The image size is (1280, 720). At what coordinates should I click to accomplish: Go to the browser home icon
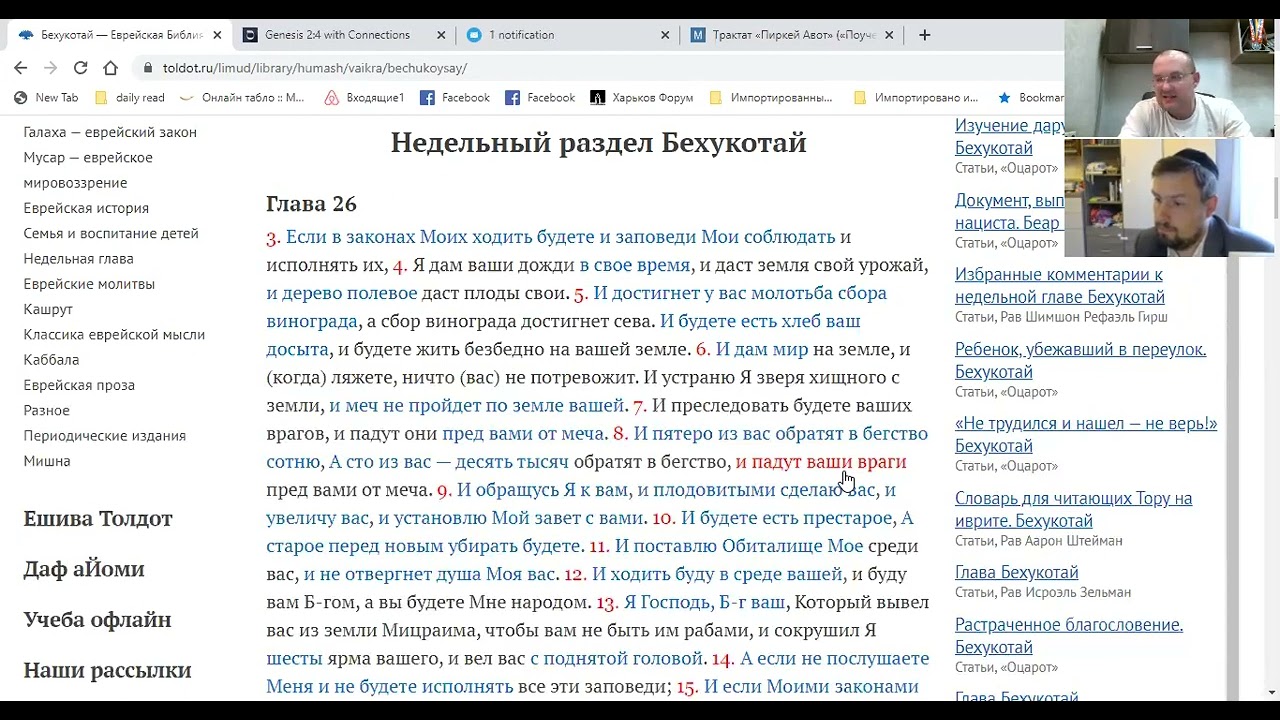click(111, 68)
